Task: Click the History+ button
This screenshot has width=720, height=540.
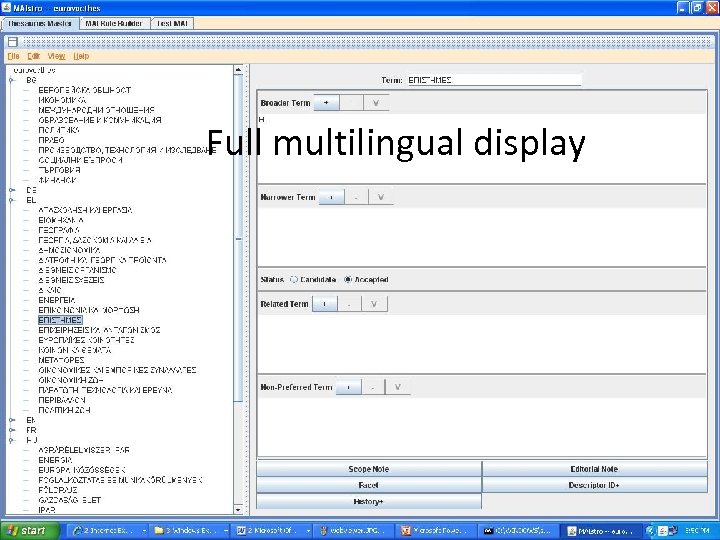Action: click(x=369, y=501)
